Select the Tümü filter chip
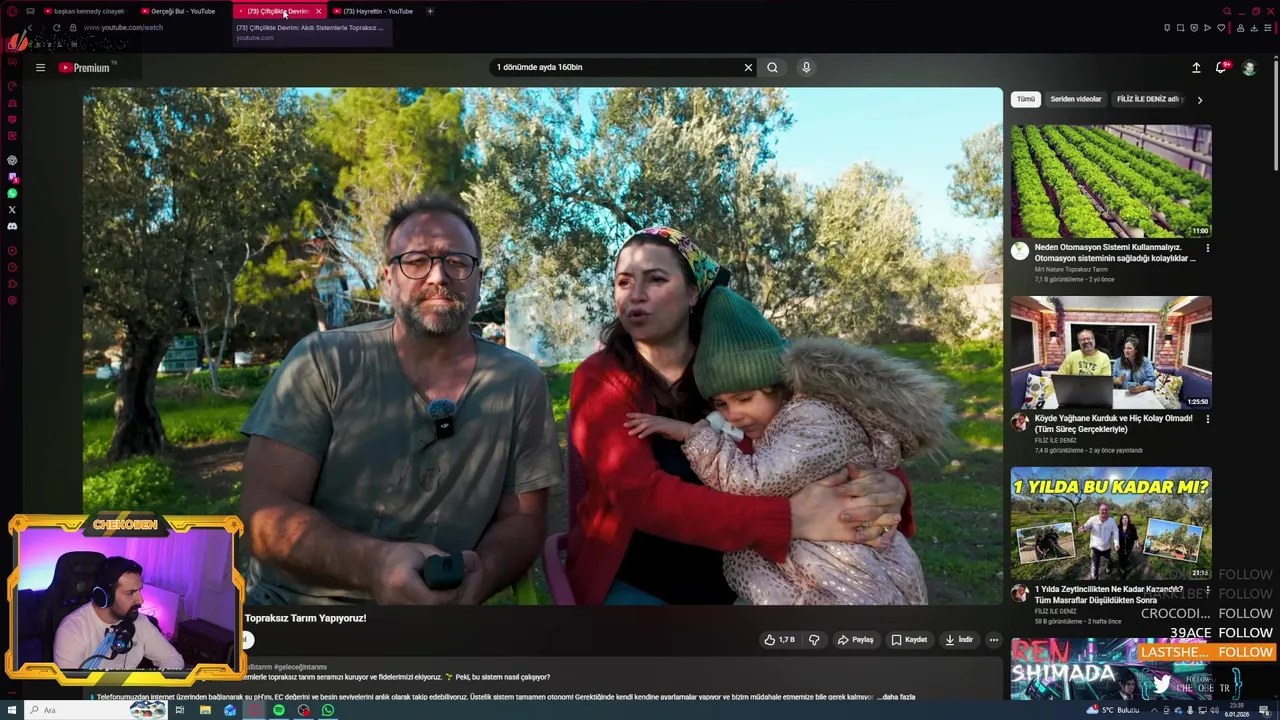 pos(1026,99)
